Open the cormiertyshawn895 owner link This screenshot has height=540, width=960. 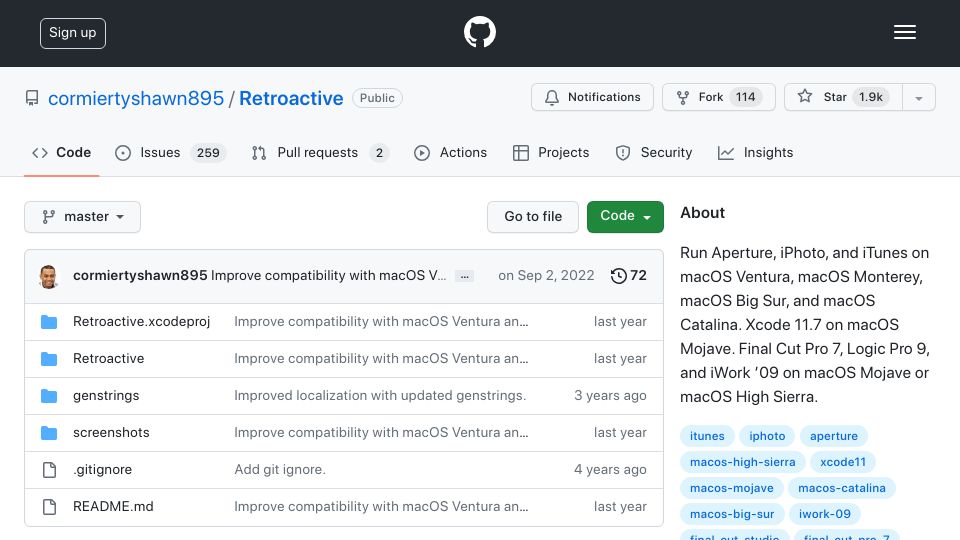pos(136,98)
